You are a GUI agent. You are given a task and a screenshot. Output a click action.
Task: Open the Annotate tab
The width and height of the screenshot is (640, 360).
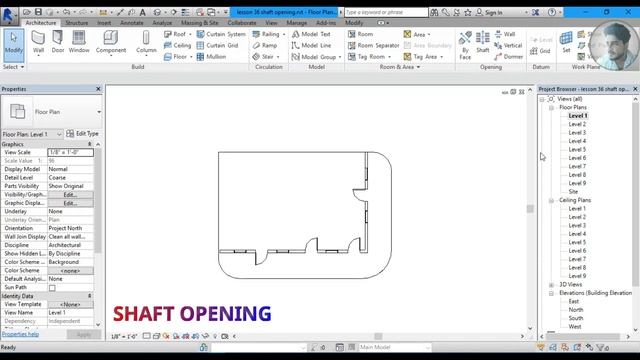[131, 23]
